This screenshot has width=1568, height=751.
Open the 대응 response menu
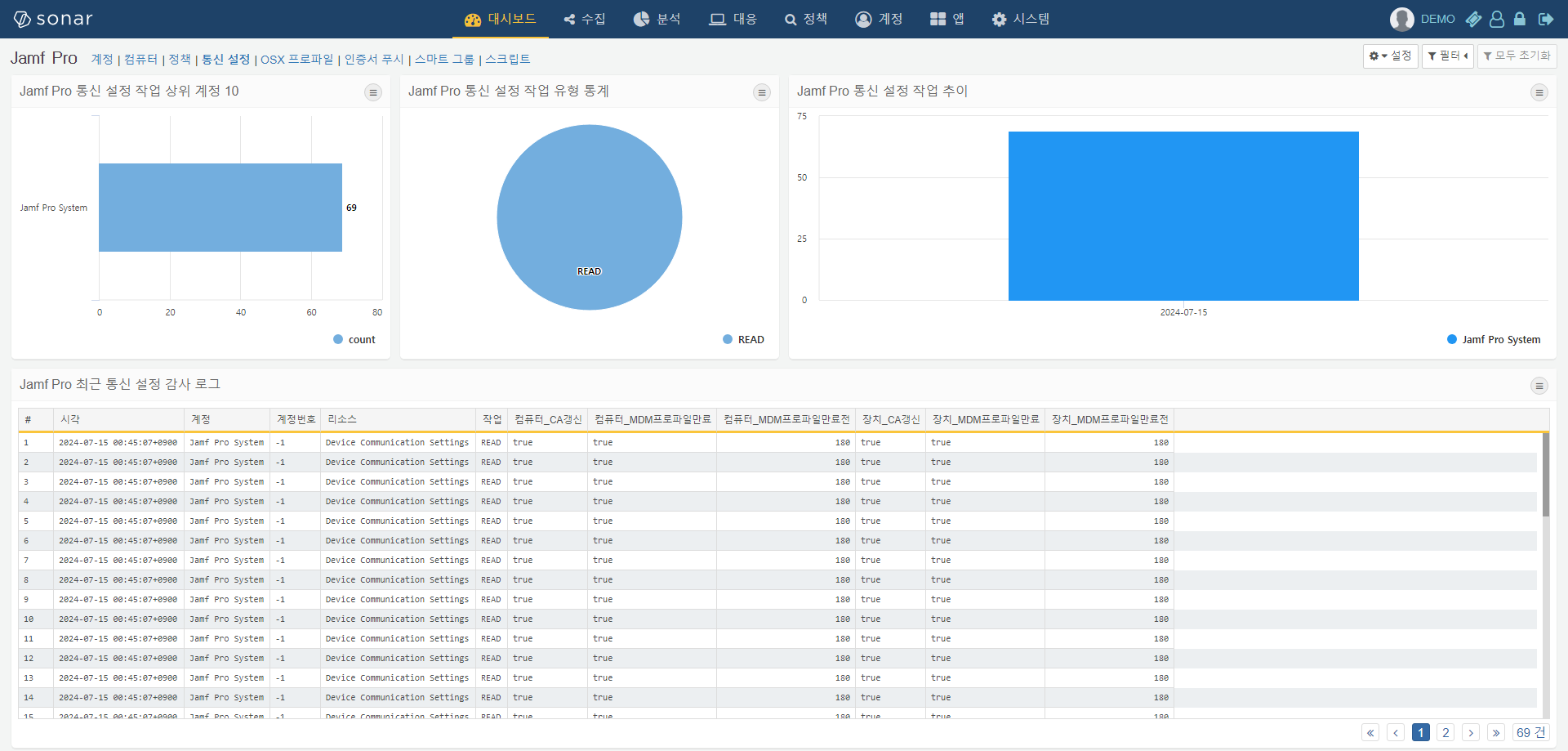pyautogui.click(x=733, y=19)
